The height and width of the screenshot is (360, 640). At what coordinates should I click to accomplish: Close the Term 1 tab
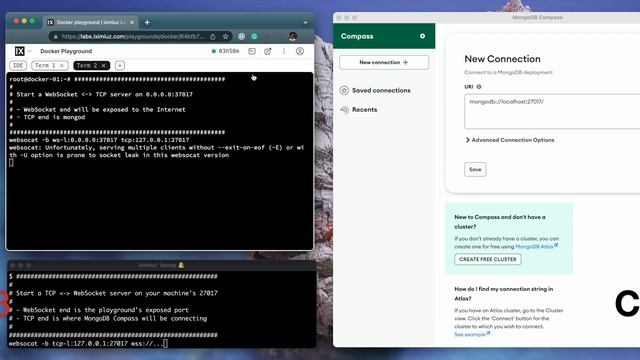[x=62, y=65]
